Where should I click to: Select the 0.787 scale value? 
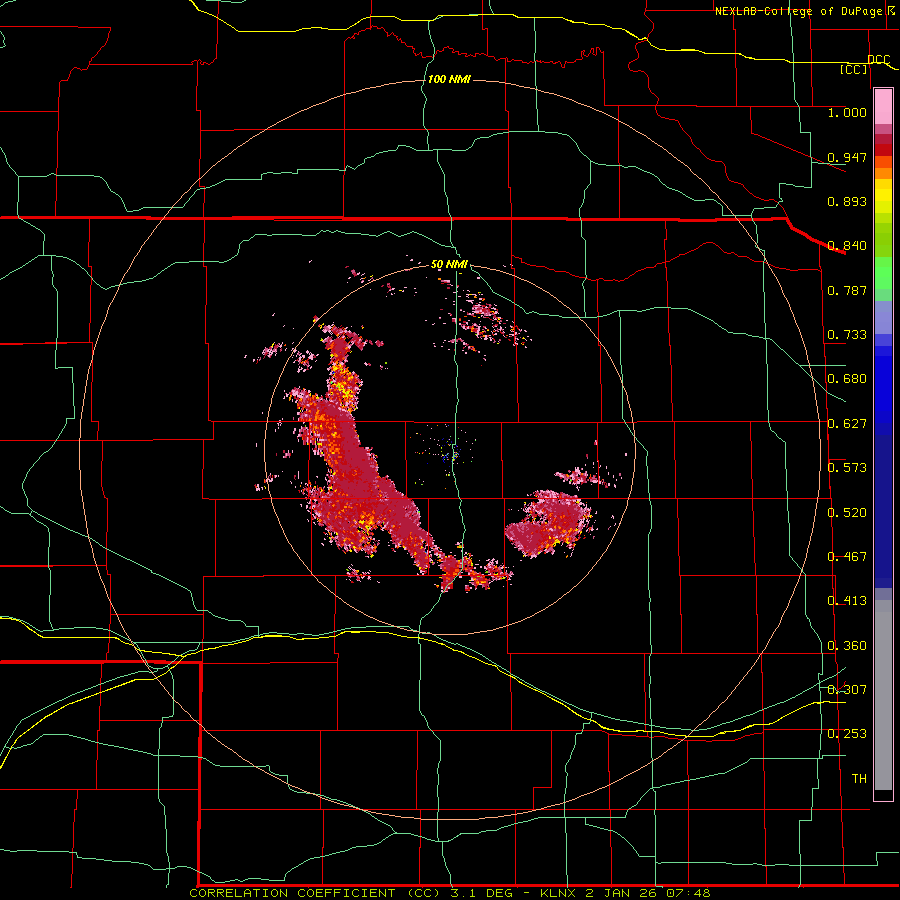[x=847, y=290]
